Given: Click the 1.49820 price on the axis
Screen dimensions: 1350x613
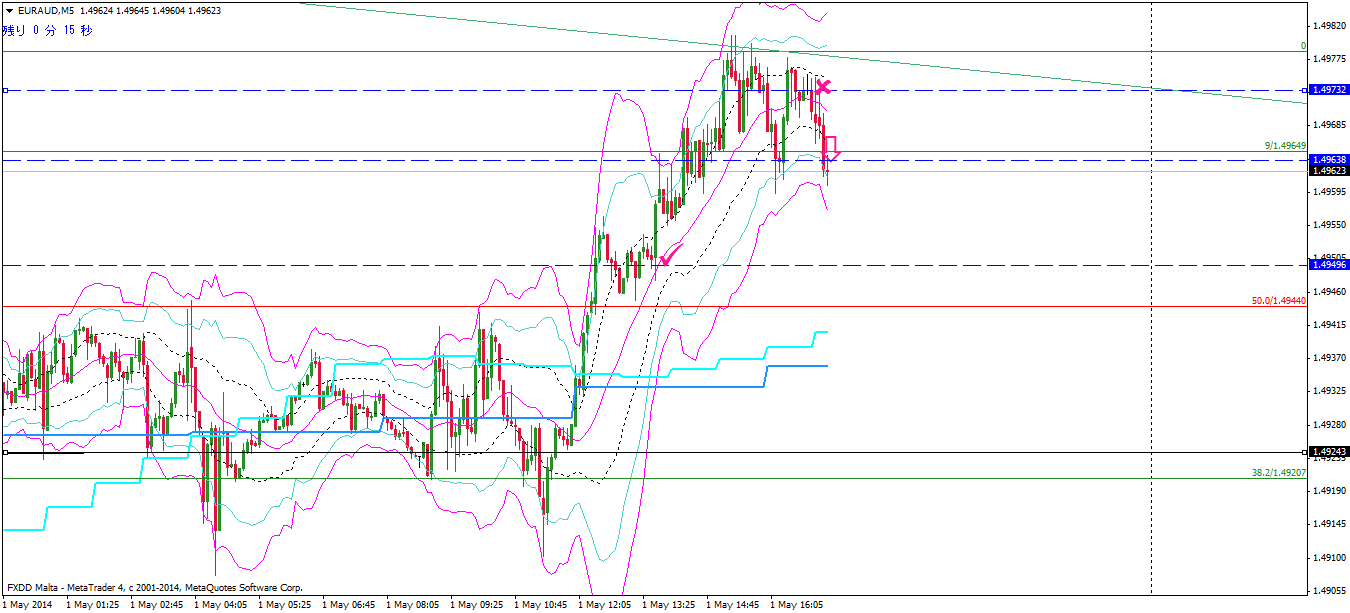Looking at the screenshot, I should (x=1331, y=25).
